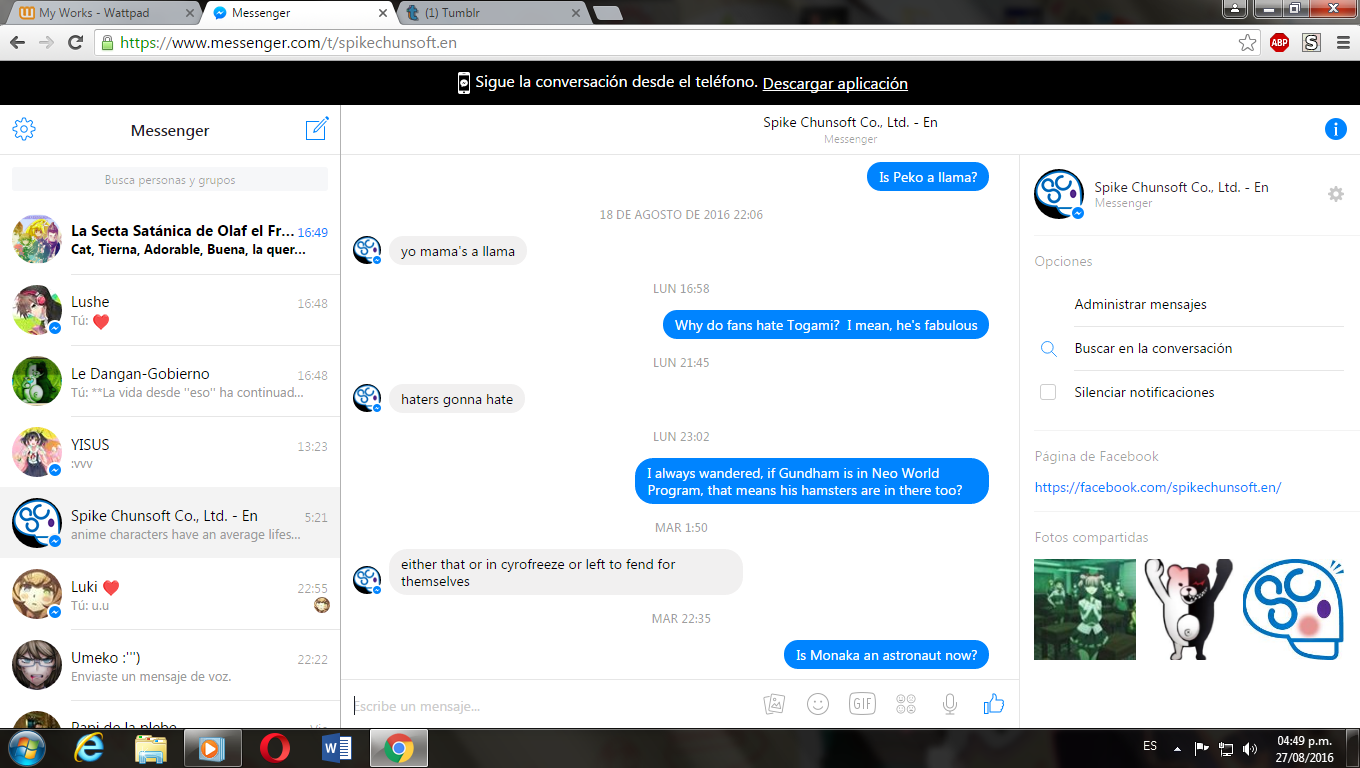Open the Luki conversation

click(x=170, y=595)
